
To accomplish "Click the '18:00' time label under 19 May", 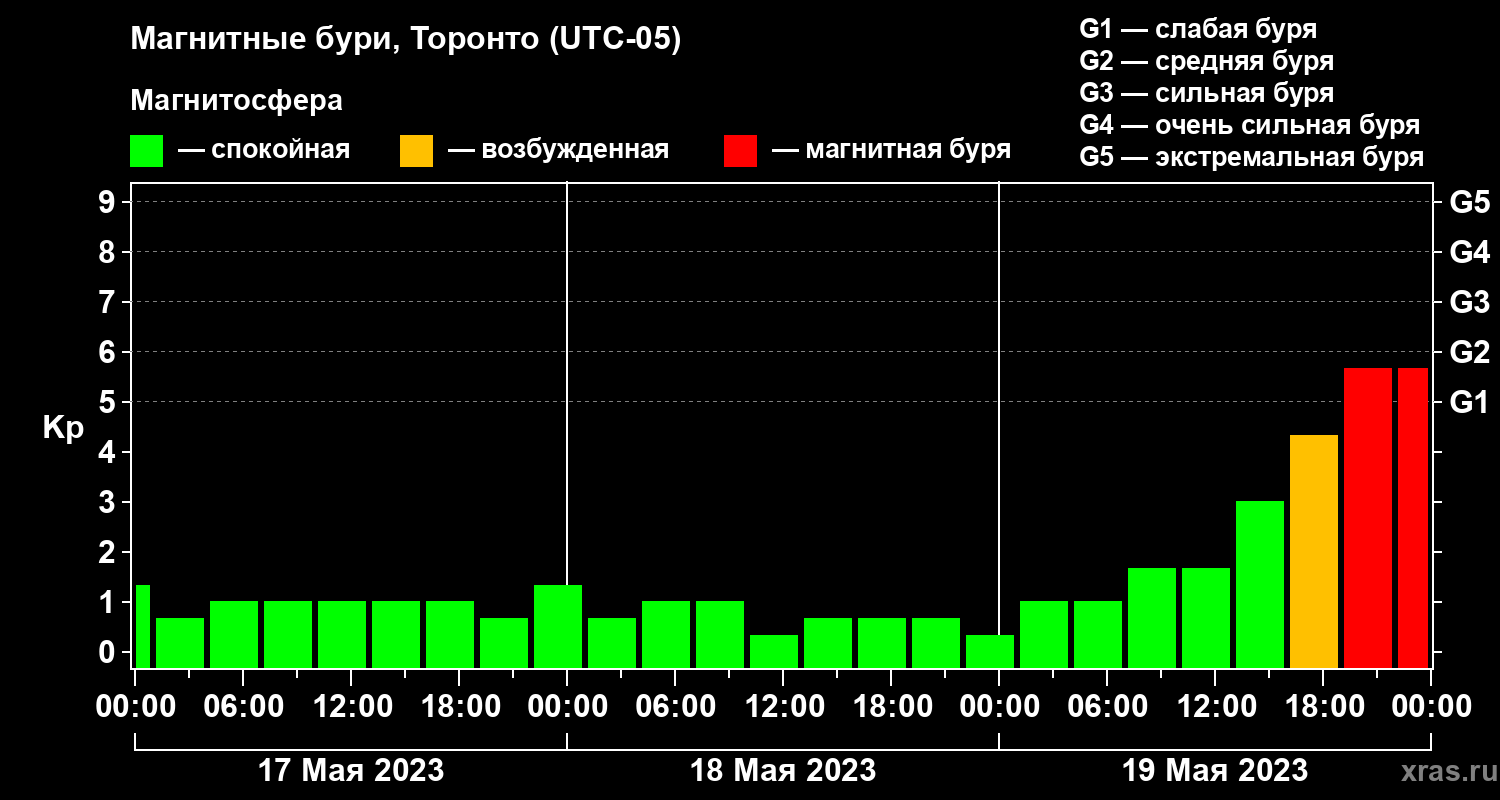I will click(1323, 706).
